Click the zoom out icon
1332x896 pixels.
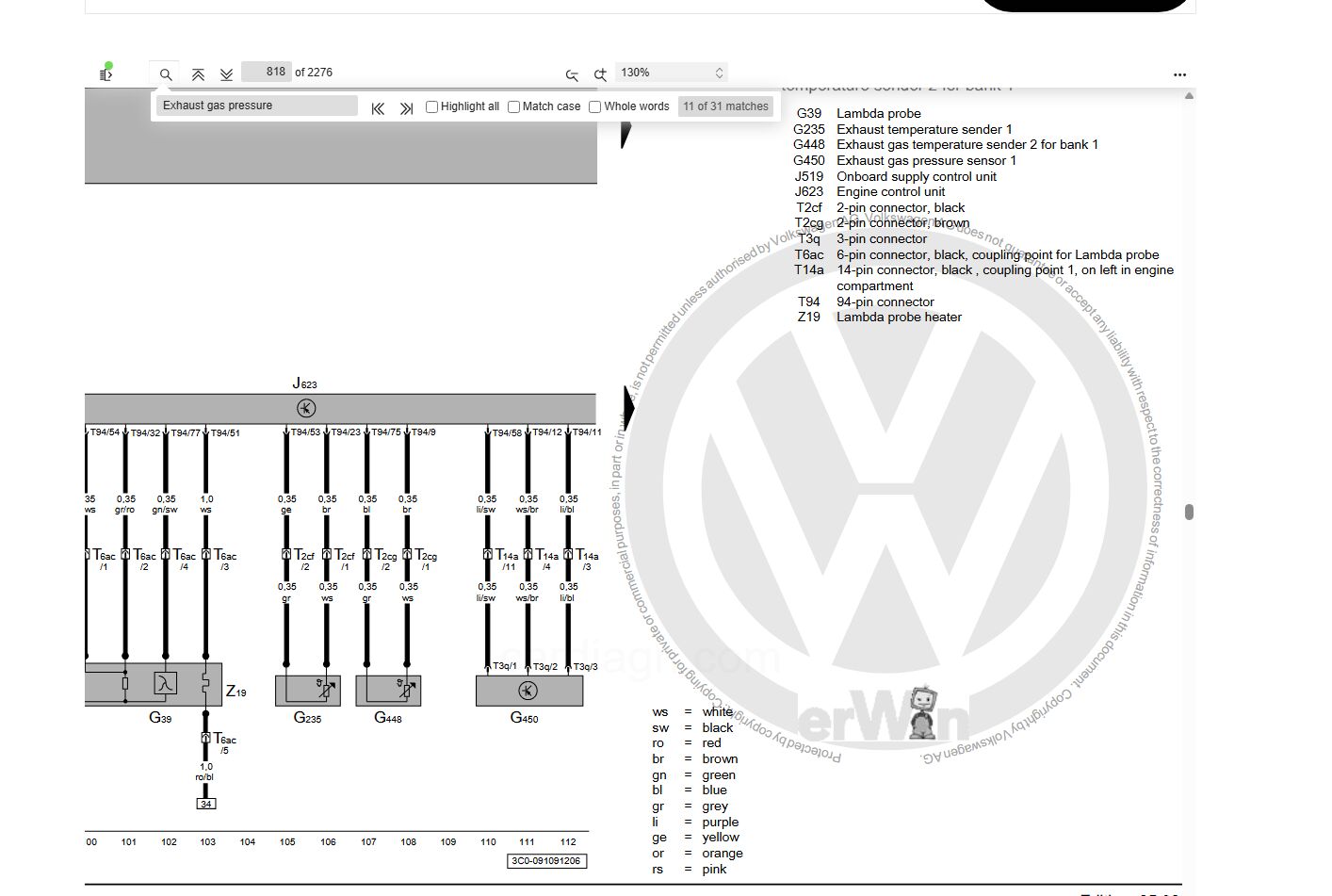point(572,73)
